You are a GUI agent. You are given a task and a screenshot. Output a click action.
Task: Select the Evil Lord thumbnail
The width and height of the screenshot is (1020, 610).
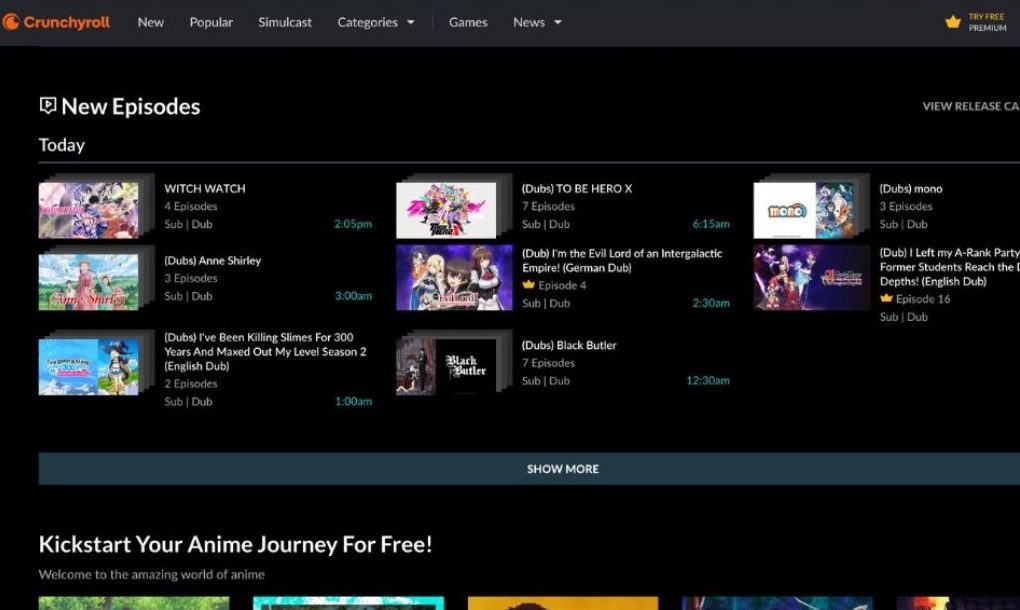tap(454, 278)
